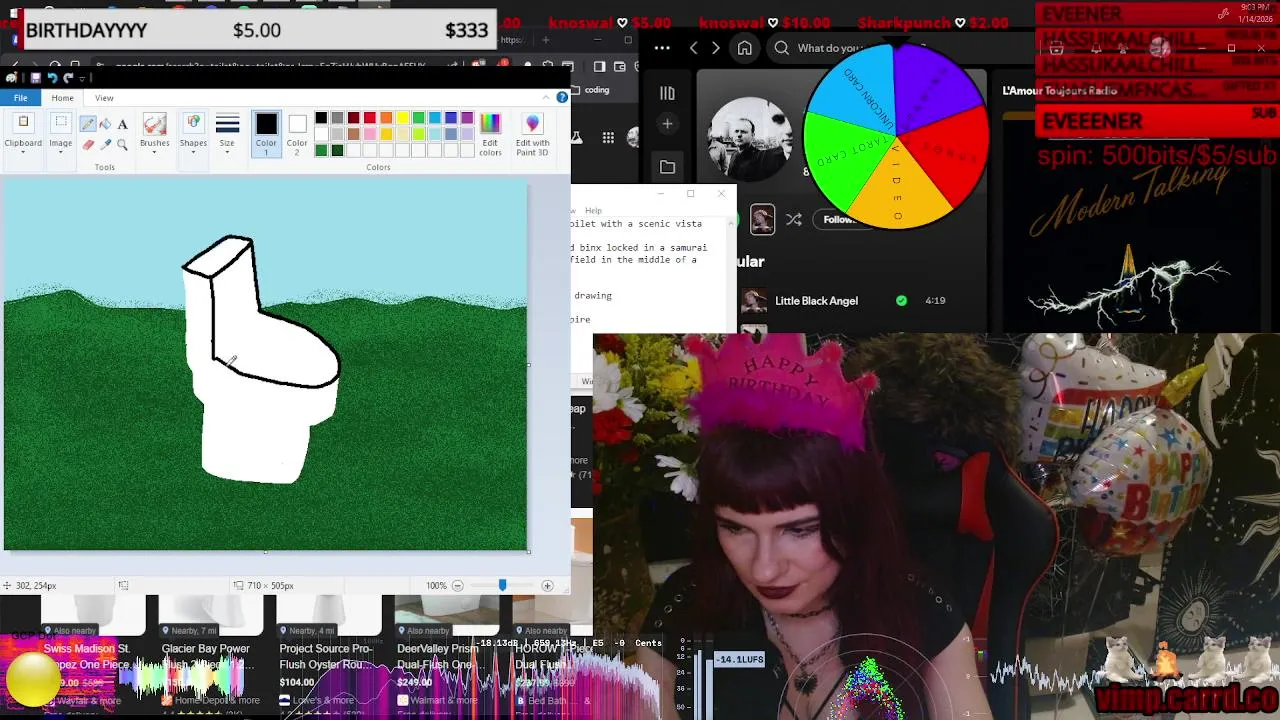Open Paint Help question mark icon
Screen dimensions: 1280x720
click(x=562, y=97)
